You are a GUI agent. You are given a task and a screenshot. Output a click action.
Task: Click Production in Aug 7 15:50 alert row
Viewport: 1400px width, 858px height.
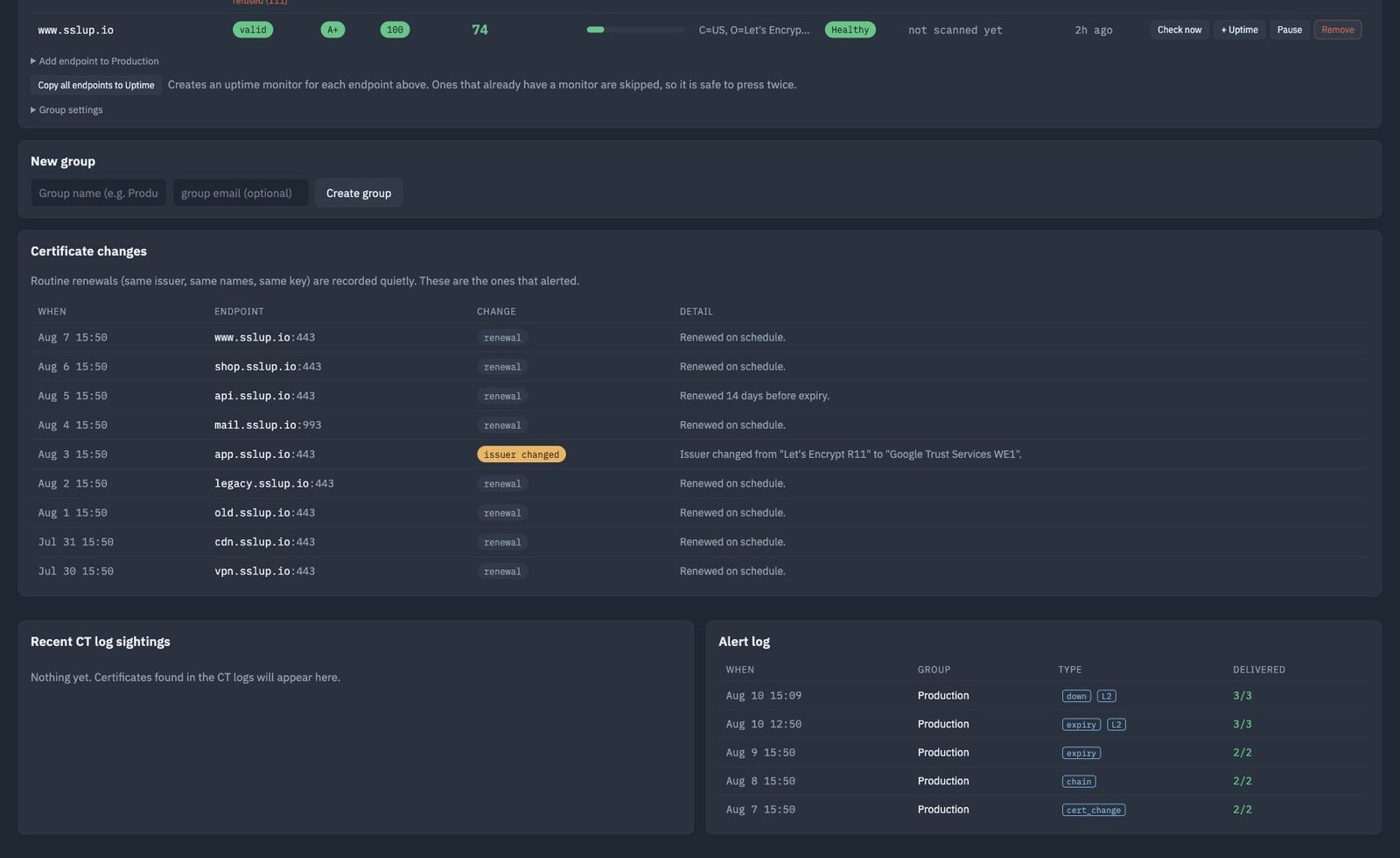pyautogui.click(x=943, y=810)
